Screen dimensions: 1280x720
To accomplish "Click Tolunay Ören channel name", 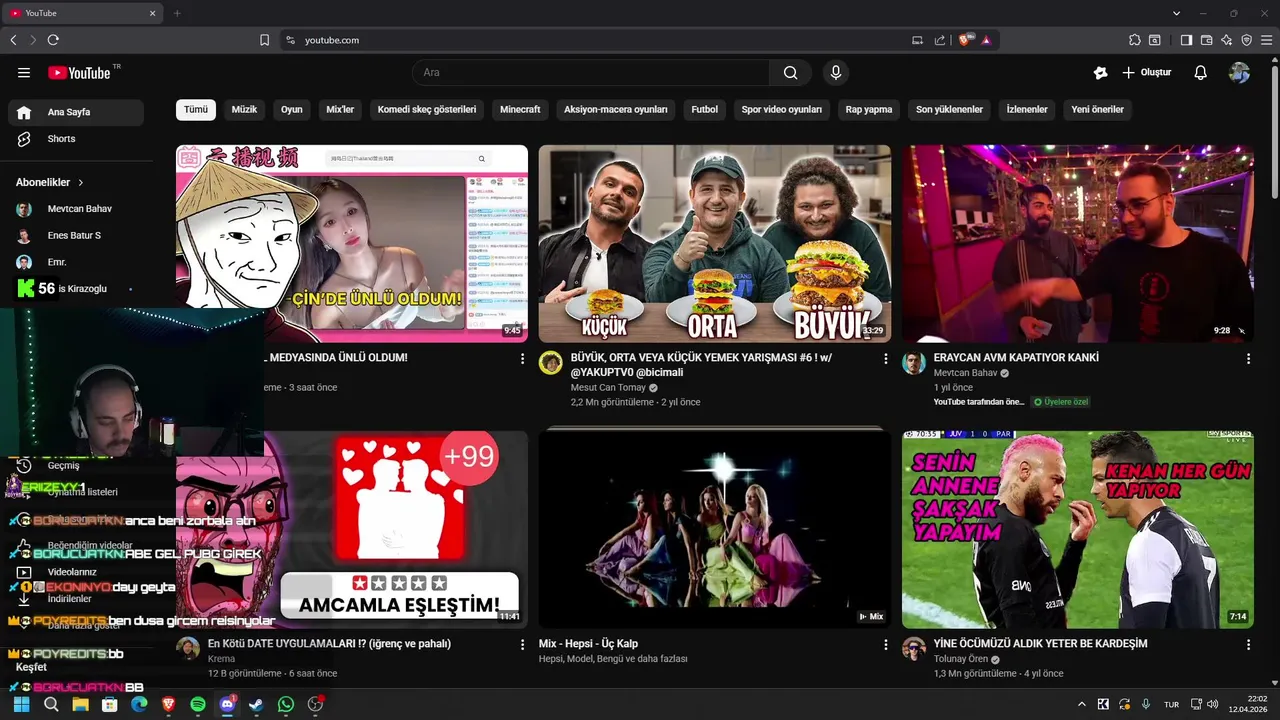I will tap(960, 659).
